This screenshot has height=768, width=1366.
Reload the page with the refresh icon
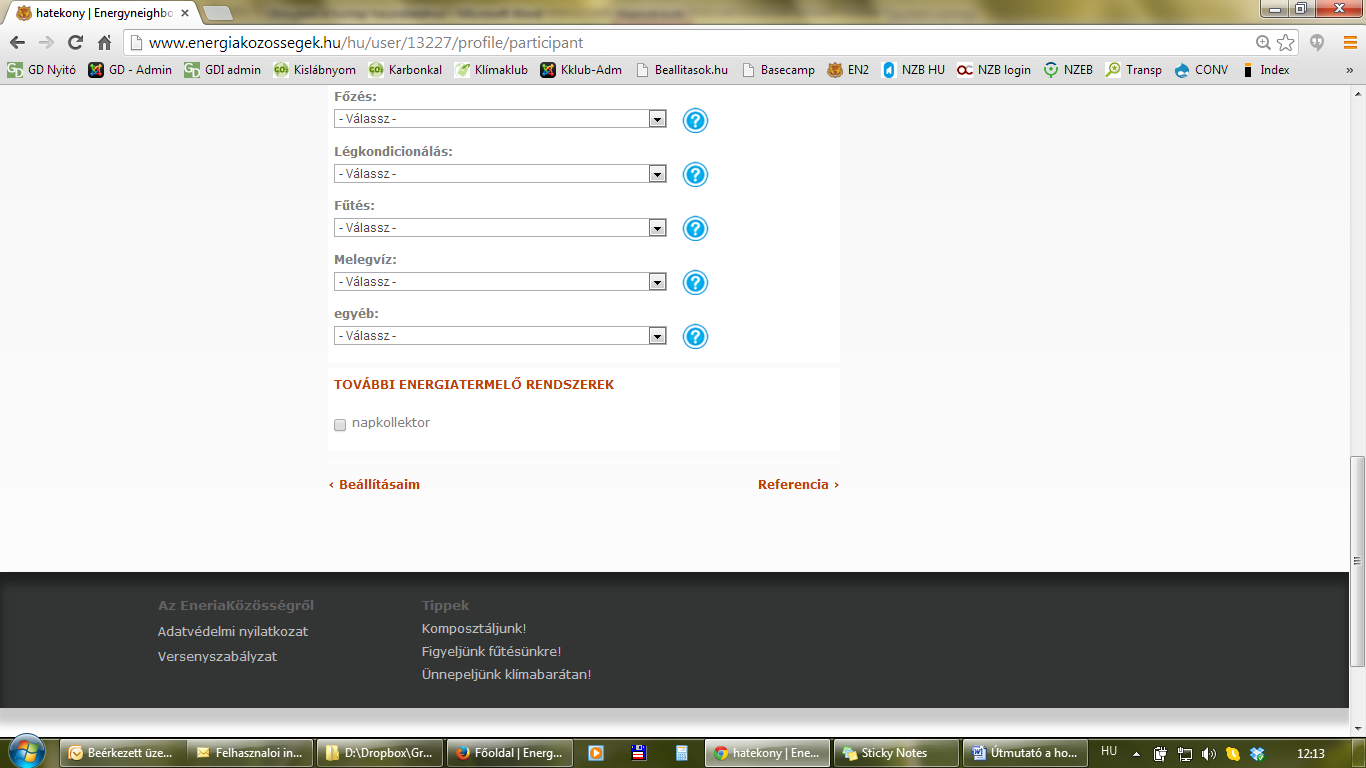pos(75,43)
